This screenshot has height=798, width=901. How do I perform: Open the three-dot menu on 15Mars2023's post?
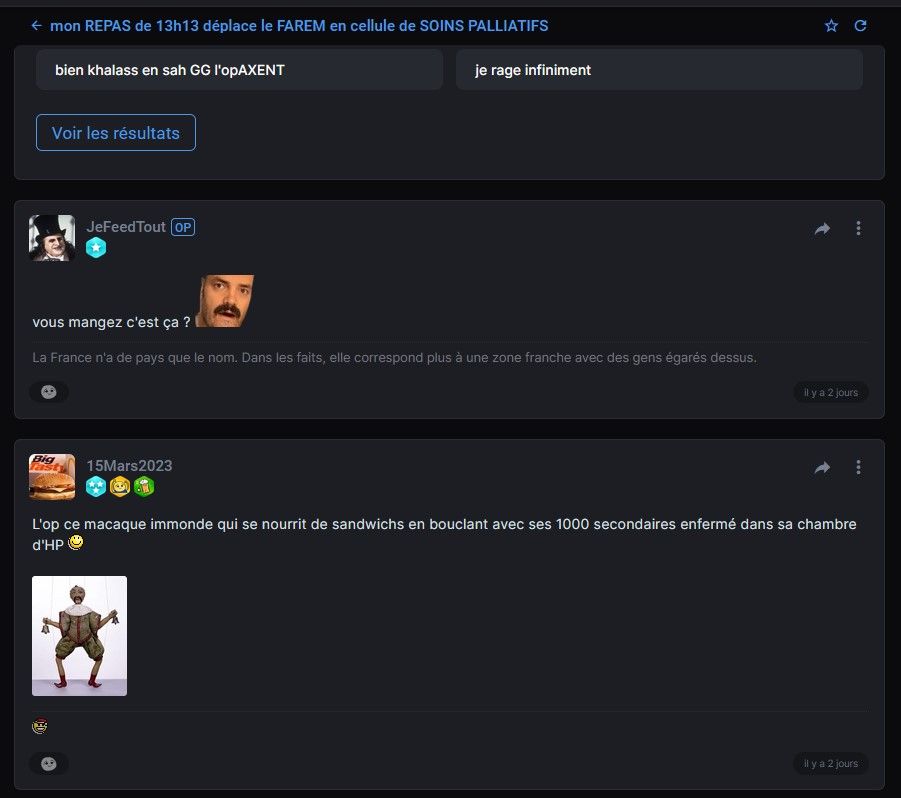tap(858, 468)
